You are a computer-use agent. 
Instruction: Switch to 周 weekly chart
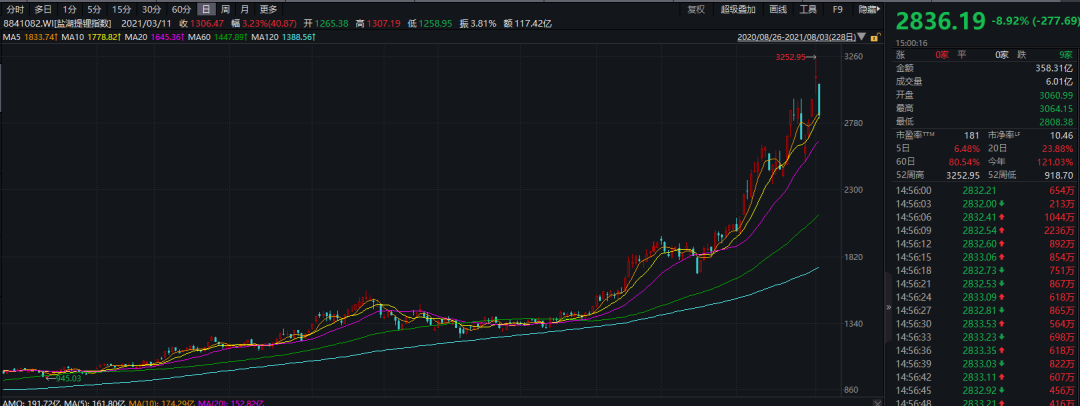[x=225, y=9]
